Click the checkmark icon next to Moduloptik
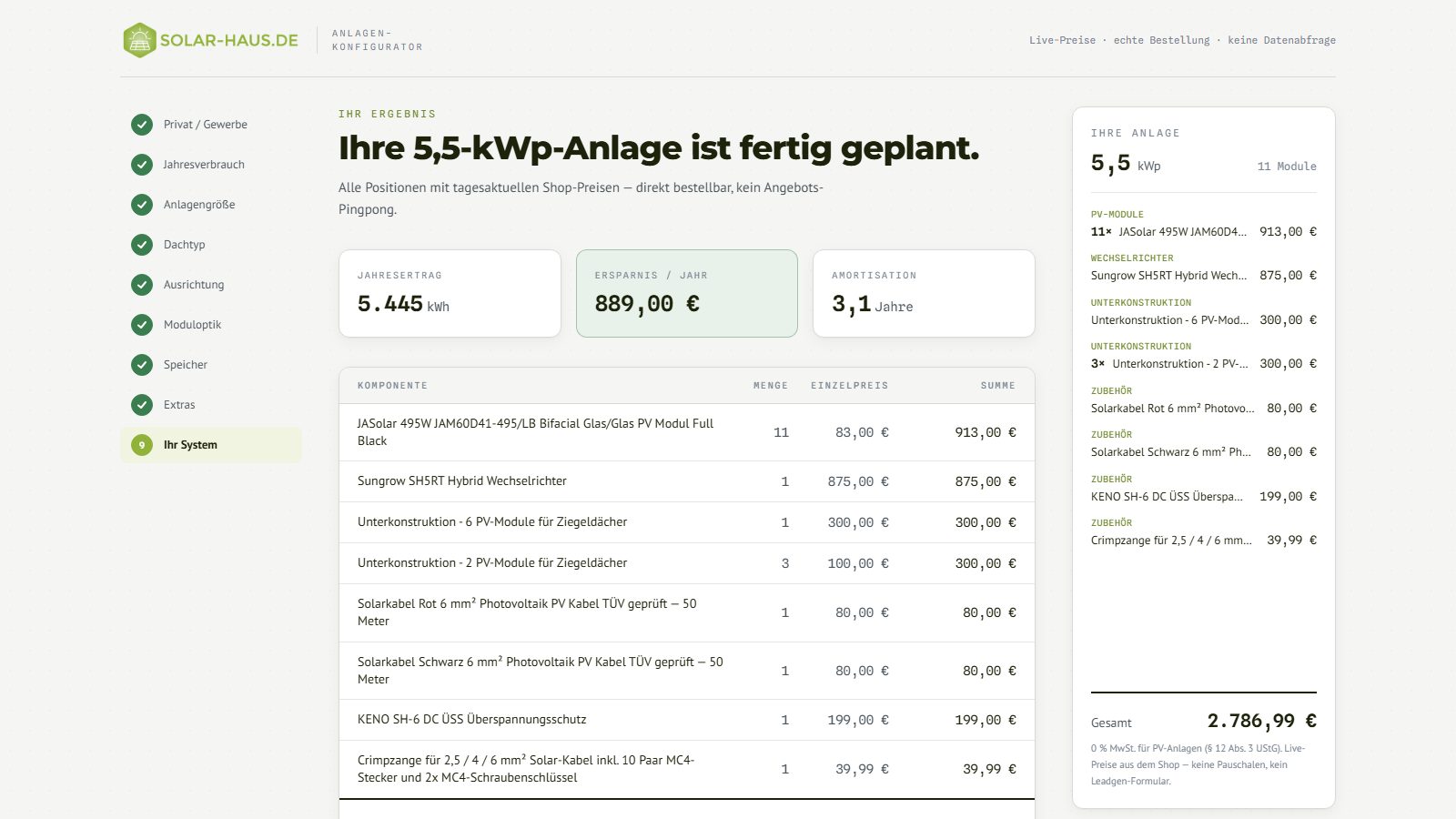1456x819 pixels. click(x=142, y=325)
